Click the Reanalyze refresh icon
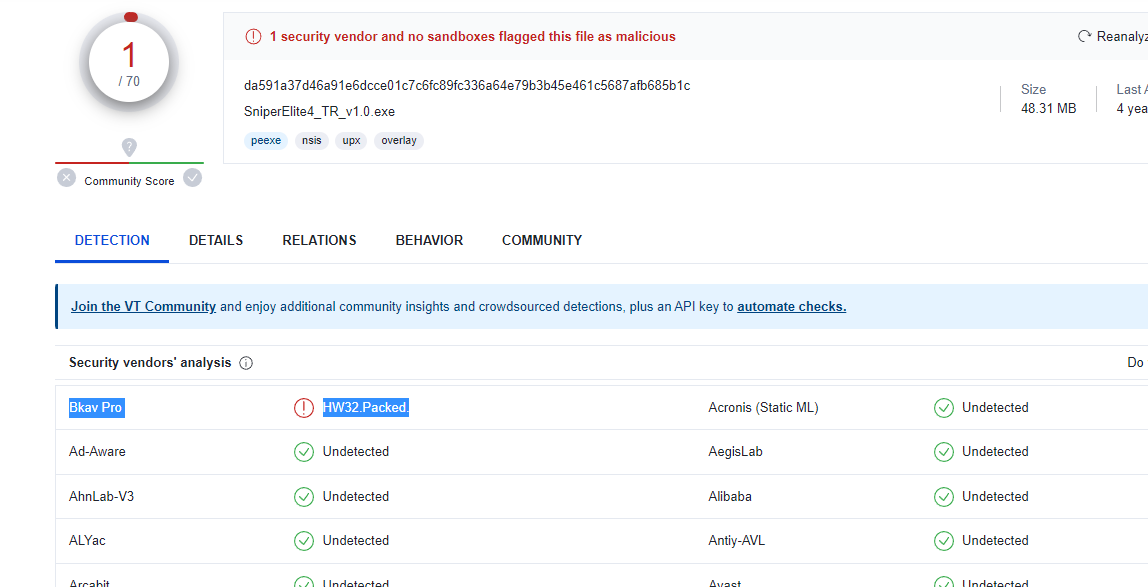 (1084, 37)
